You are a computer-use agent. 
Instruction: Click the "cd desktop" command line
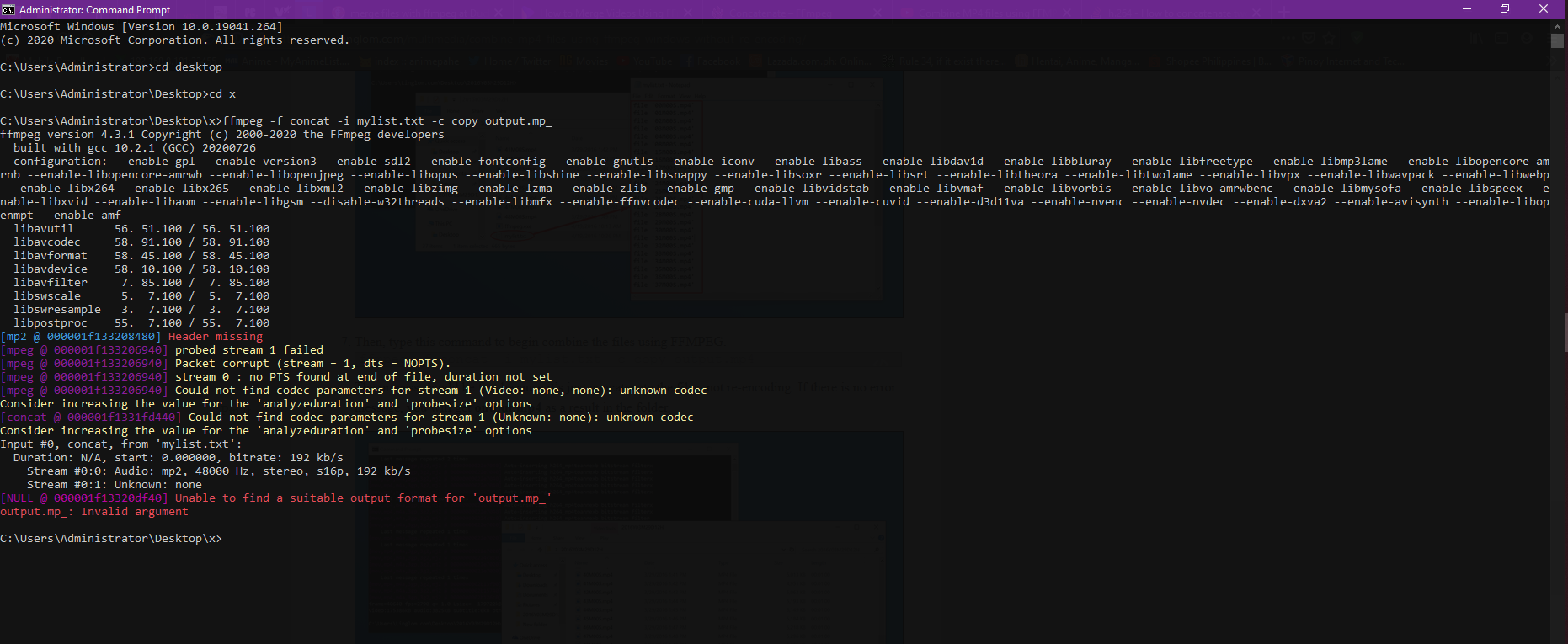pyautogui.click(x=111, y=67)
